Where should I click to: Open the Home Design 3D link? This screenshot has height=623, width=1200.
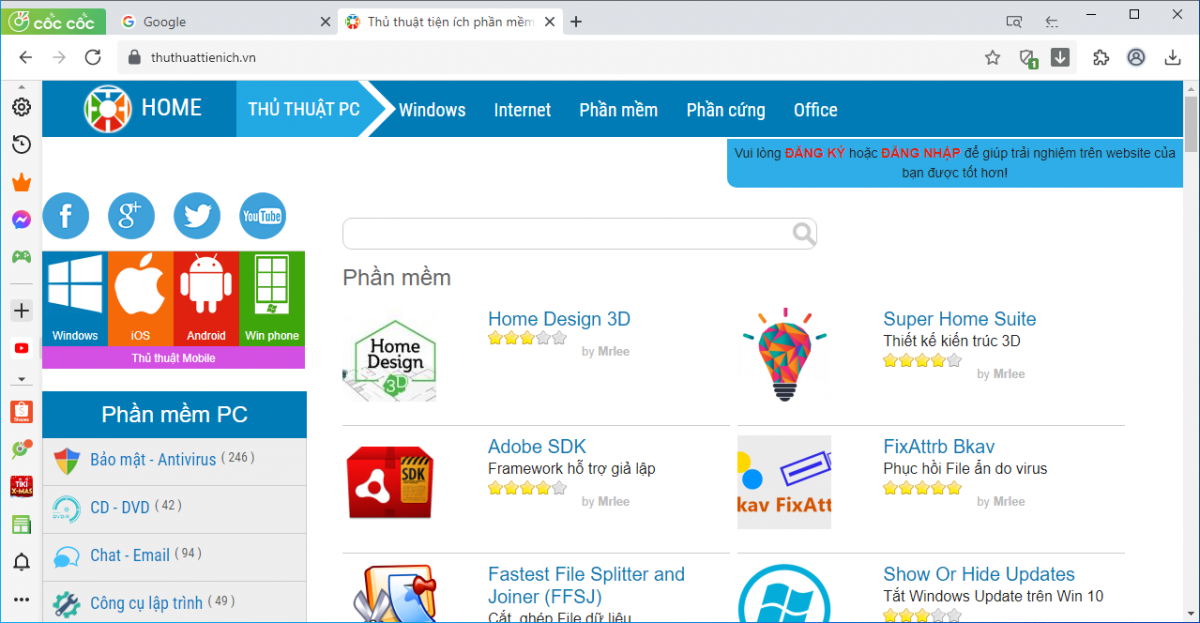tap(559, 319)
